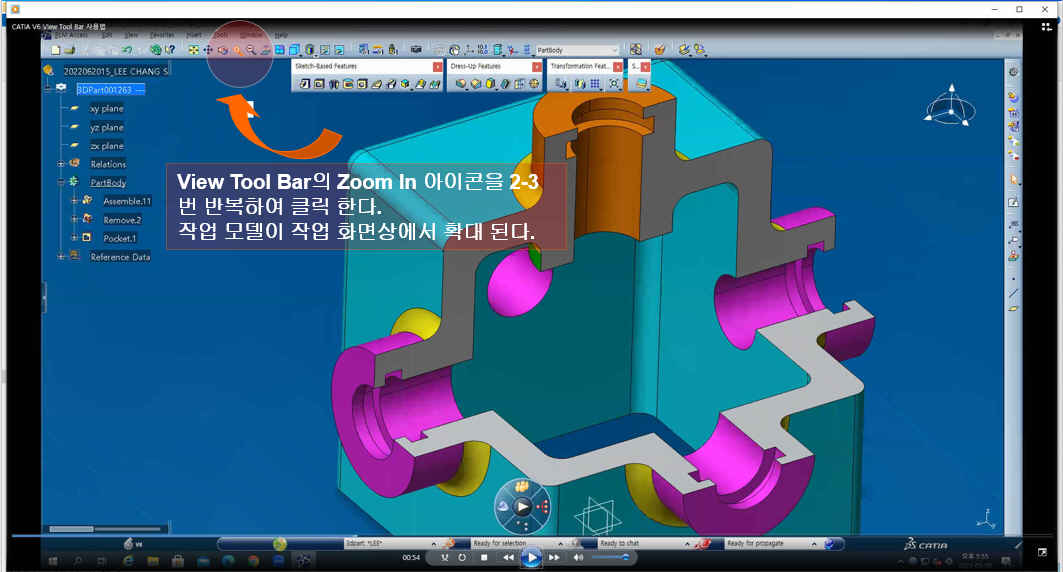
Task: Open the Help menu
Action: (x=281, y=35)
